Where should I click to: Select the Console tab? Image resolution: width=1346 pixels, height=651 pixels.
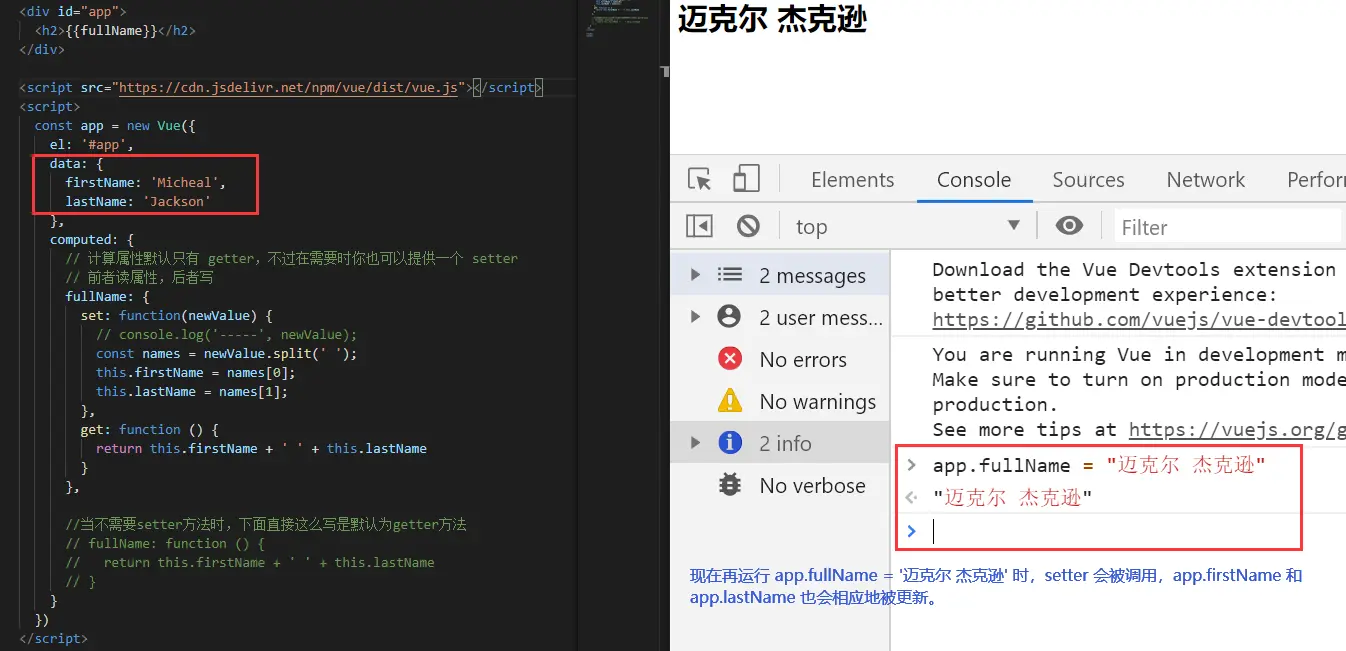click(973, 180)
